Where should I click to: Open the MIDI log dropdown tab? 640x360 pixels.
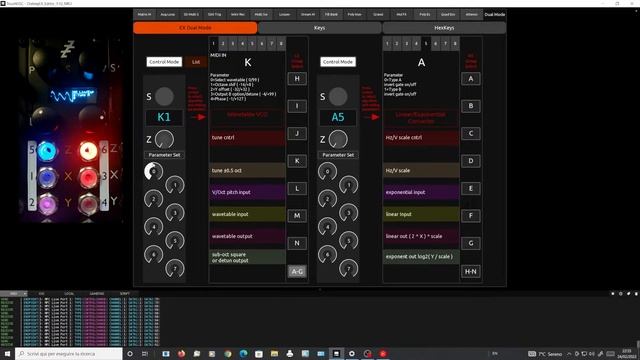(x=14, y=293)
